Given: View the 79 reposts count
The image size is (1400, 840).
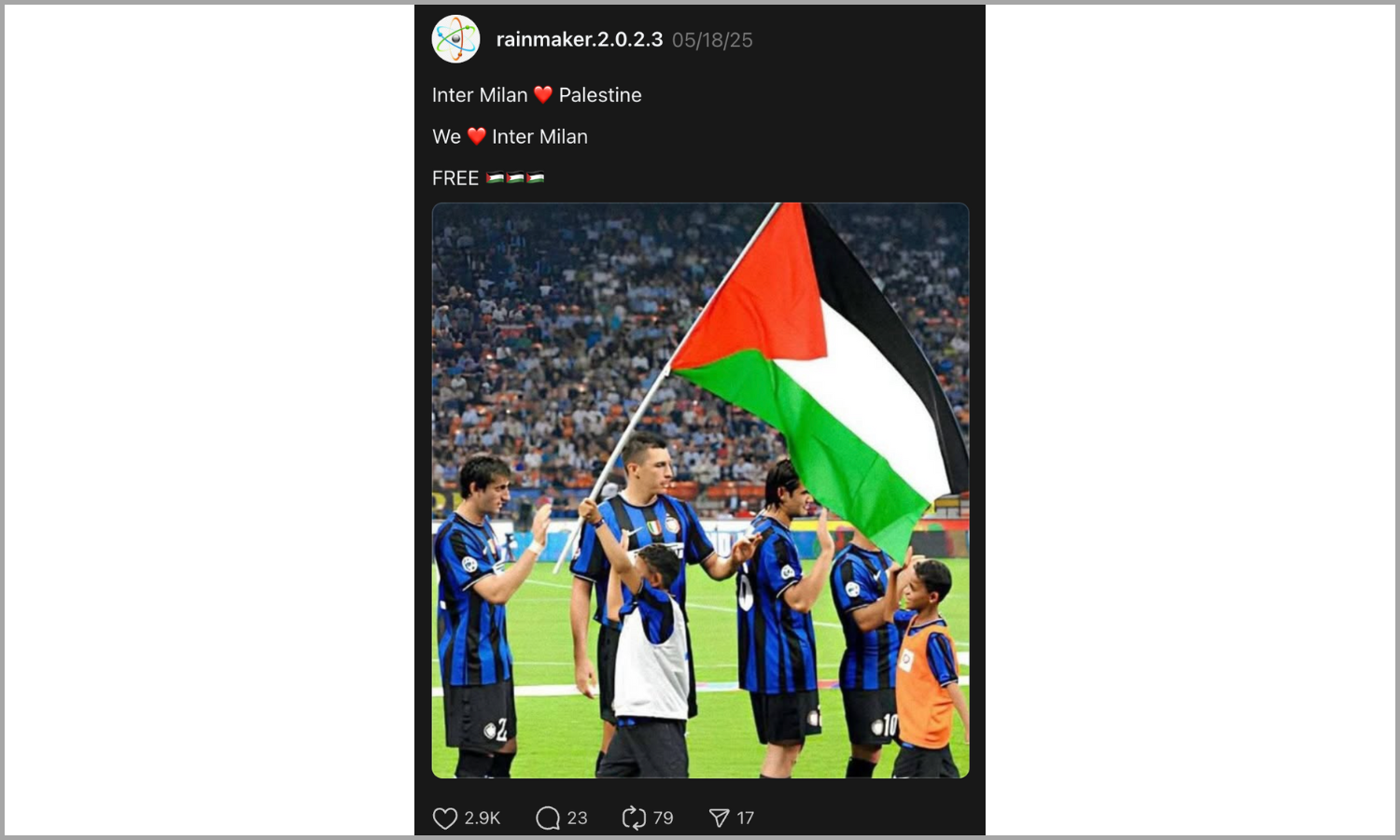Looking at the screenshot, I should click(x=663, y=819).
